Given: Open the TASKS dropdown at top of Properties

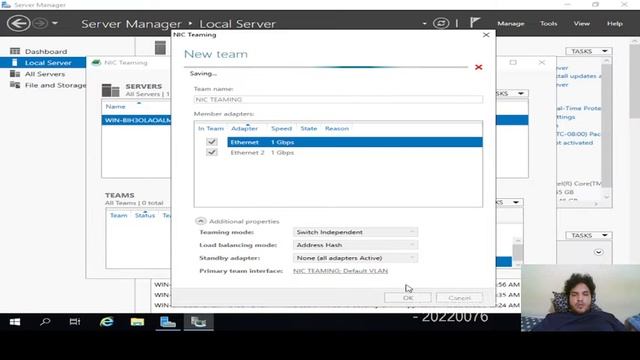Looking at the screenshot, I should coord(589,51).
